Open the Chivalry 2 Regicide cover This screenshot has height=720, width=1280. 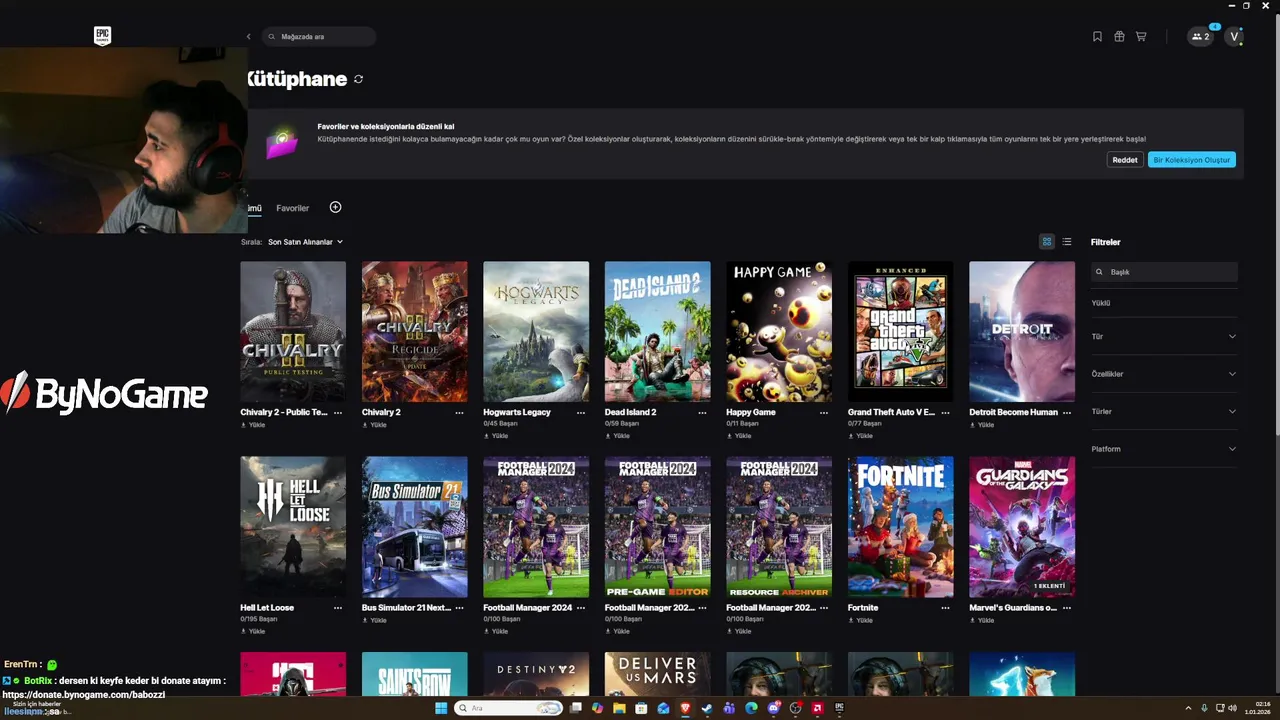point(414,332)
